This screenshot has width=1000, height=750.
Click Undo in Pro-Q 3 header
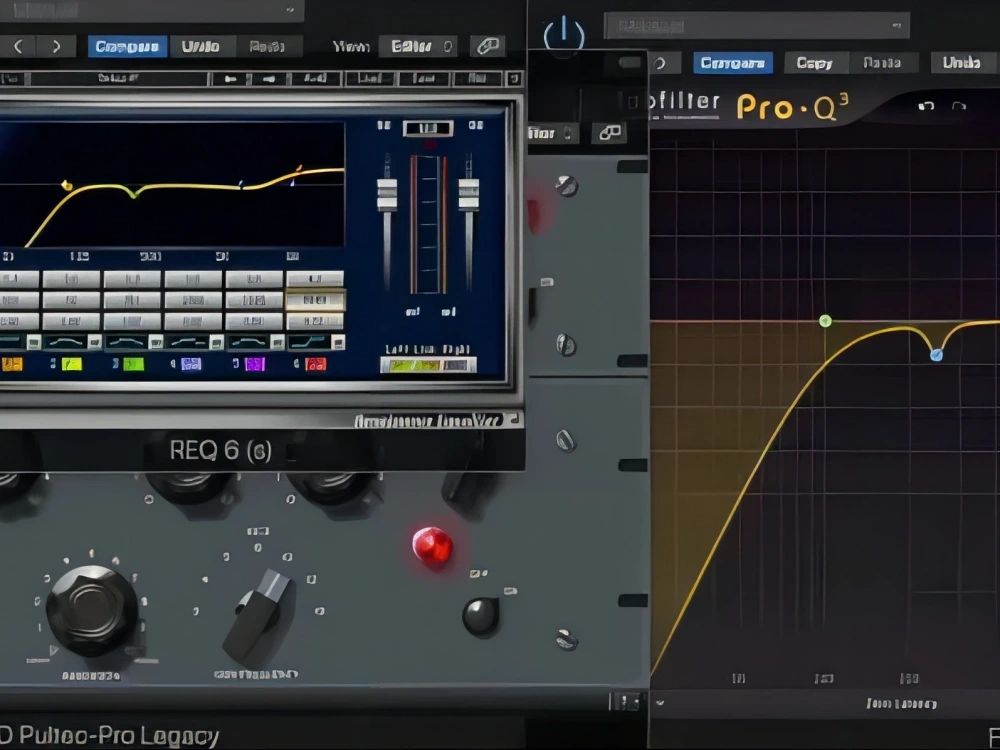click(x=962, y=62)
